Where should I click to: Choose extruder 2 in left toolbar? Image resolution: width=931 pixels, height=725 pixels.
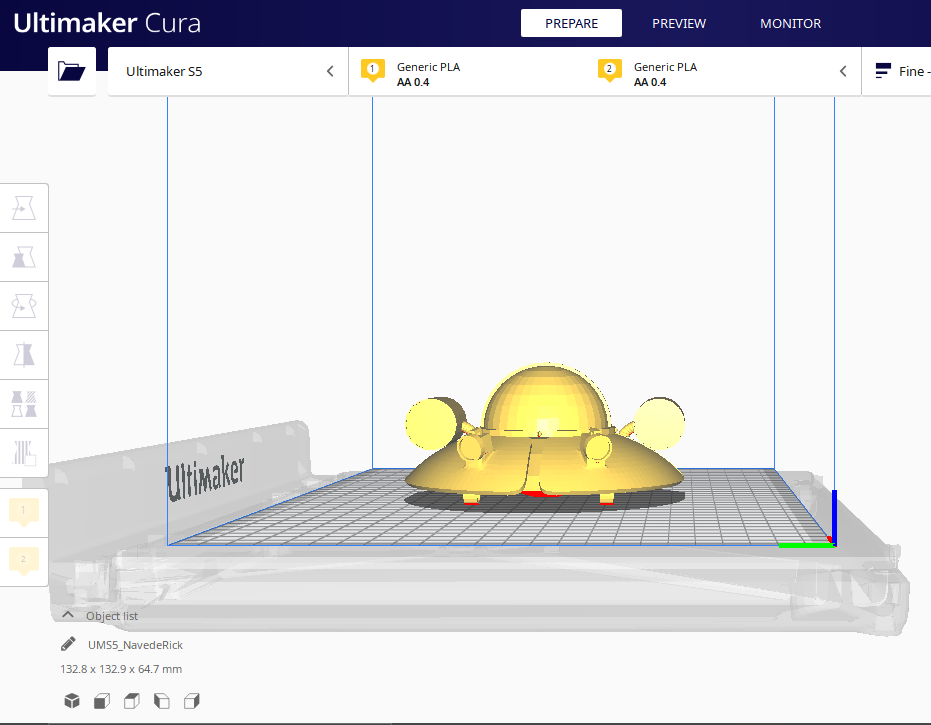[x=24, y=562]
